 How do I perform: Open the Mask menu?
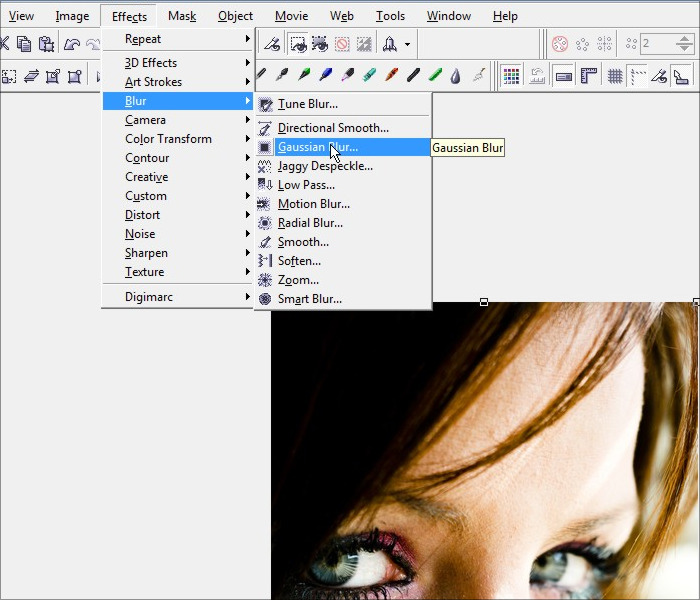tap(182, 16)
